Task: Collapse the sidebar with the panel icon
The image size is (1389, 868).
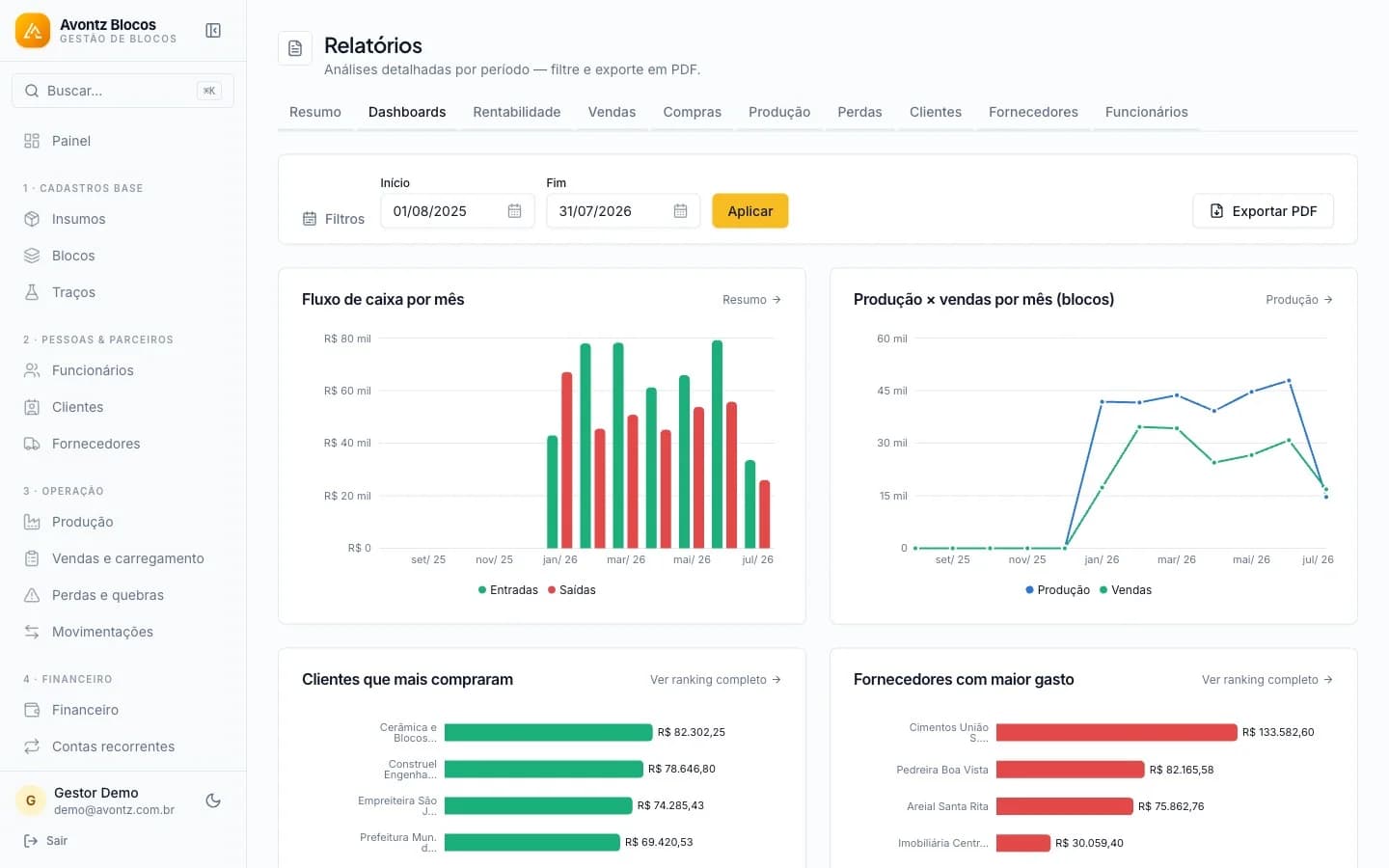Action: tap(213, 31)
